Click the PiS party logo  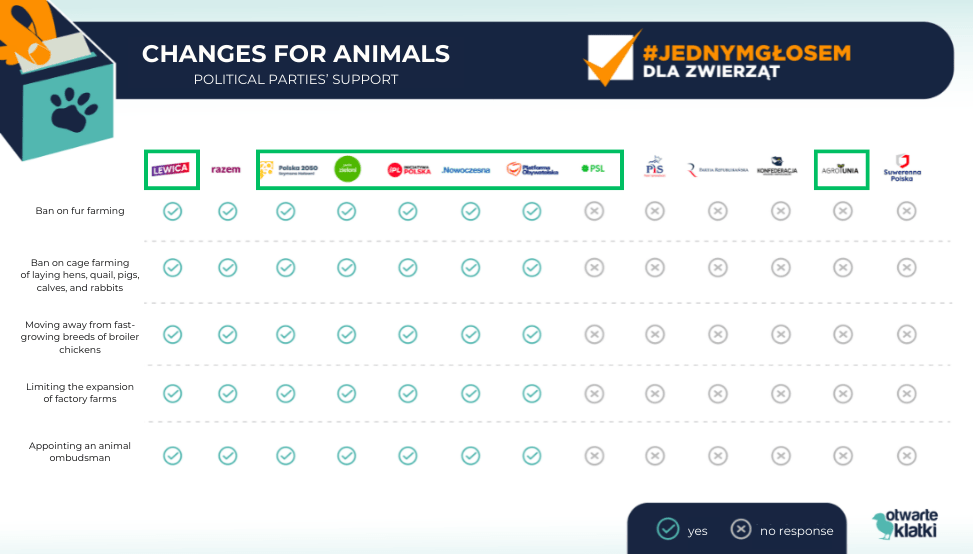pyautogui.click(x=655, y=166)
